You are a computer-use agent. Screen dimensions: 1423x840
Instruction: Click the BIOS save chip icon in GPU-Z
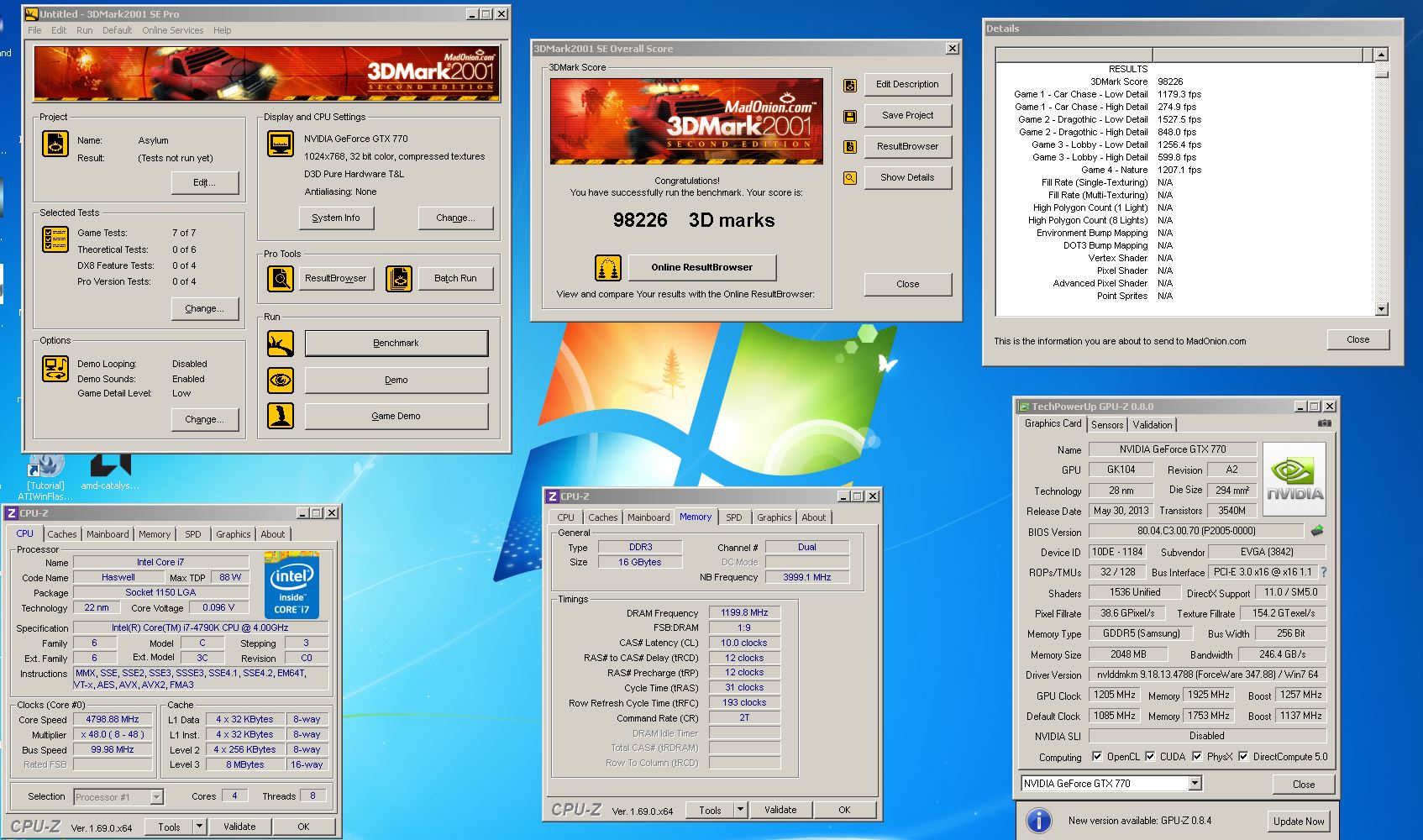(x=1316, y=531)
